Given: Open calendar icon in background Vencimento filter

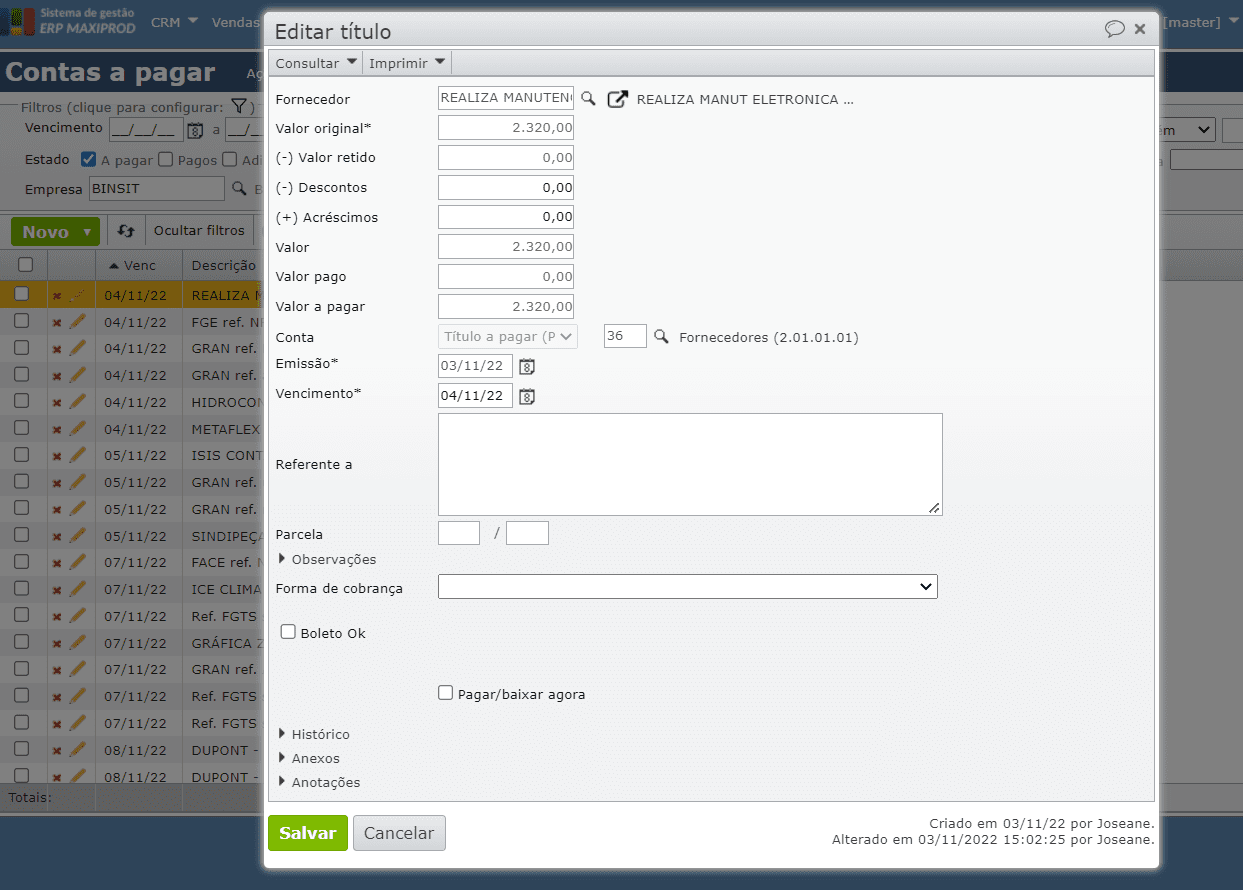Looking at the screenshot, I should (195, 130).
